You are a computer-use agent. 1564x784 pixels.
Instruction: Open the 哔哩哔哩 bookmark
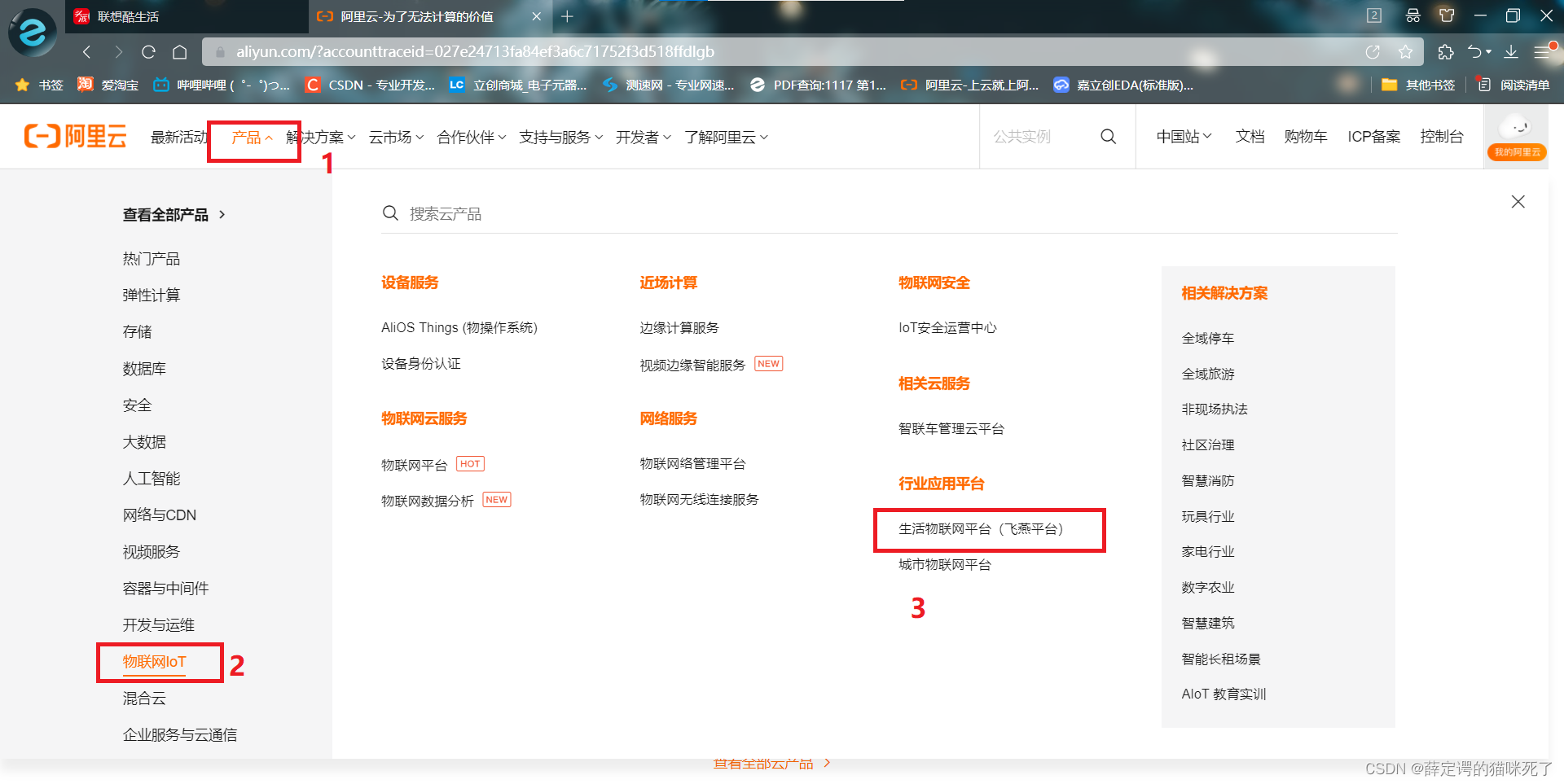coord(222,85)
